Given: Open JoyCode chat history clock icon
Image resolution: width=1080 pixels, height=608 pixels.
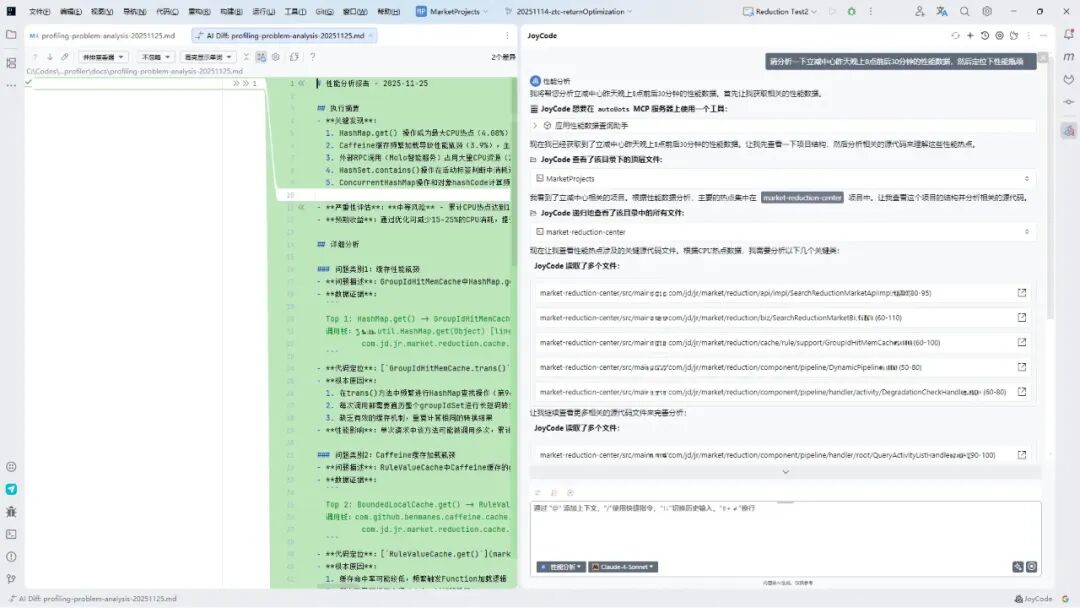Looking at the screenshot, I should (984, 35).
